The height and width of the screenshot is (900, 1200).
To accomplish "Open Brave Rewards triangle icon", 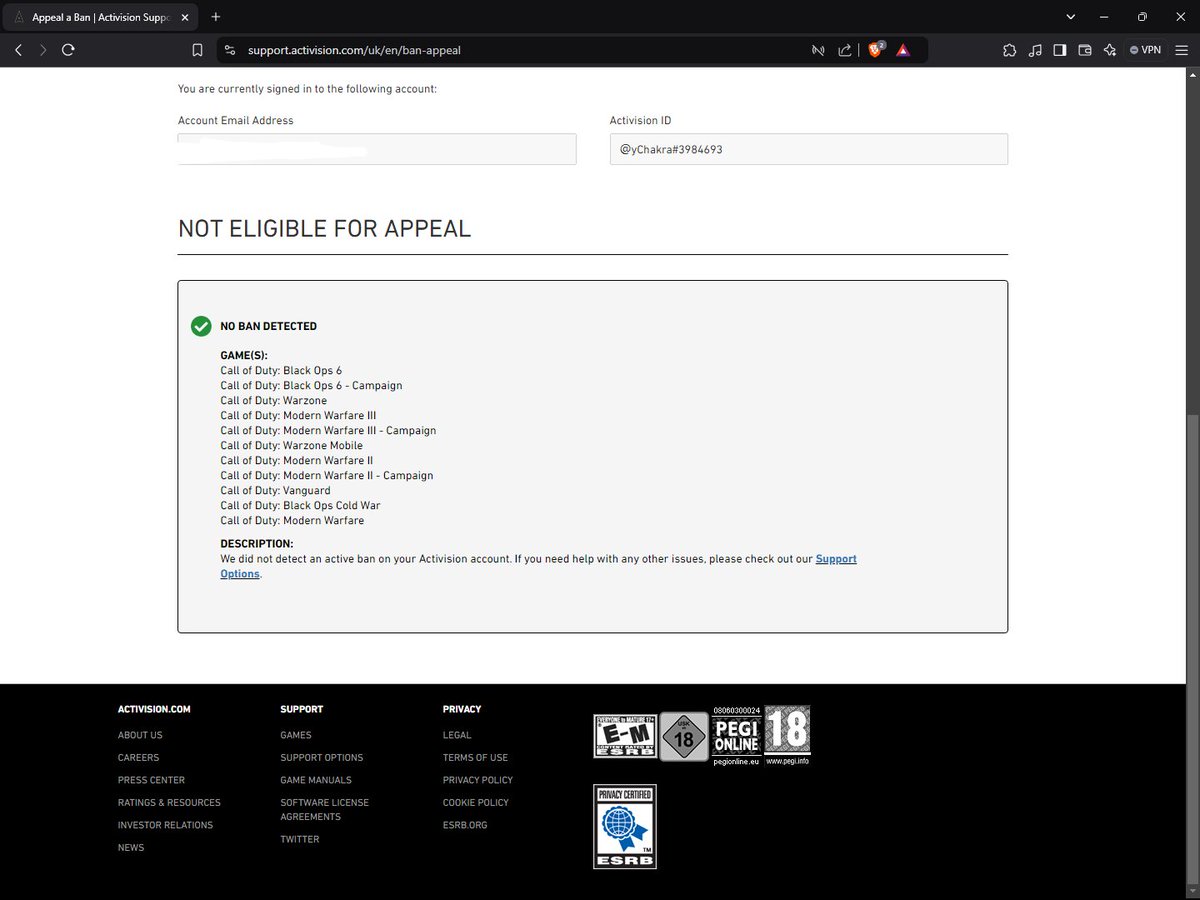I will (x=903, y=50).
